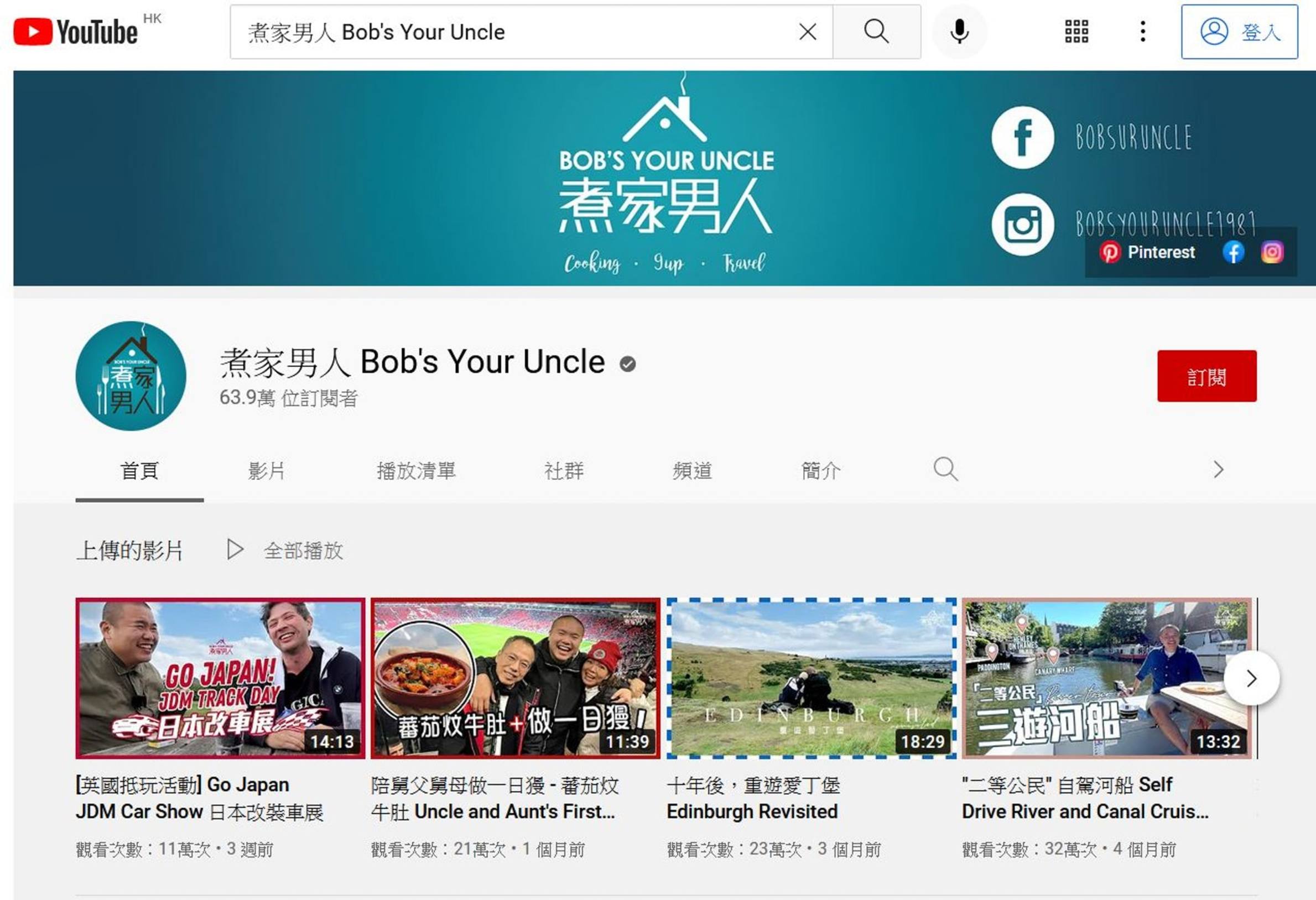
Task: Click 觀看次數：11萬次 · 3 週前 text
Action: point(174,849)
